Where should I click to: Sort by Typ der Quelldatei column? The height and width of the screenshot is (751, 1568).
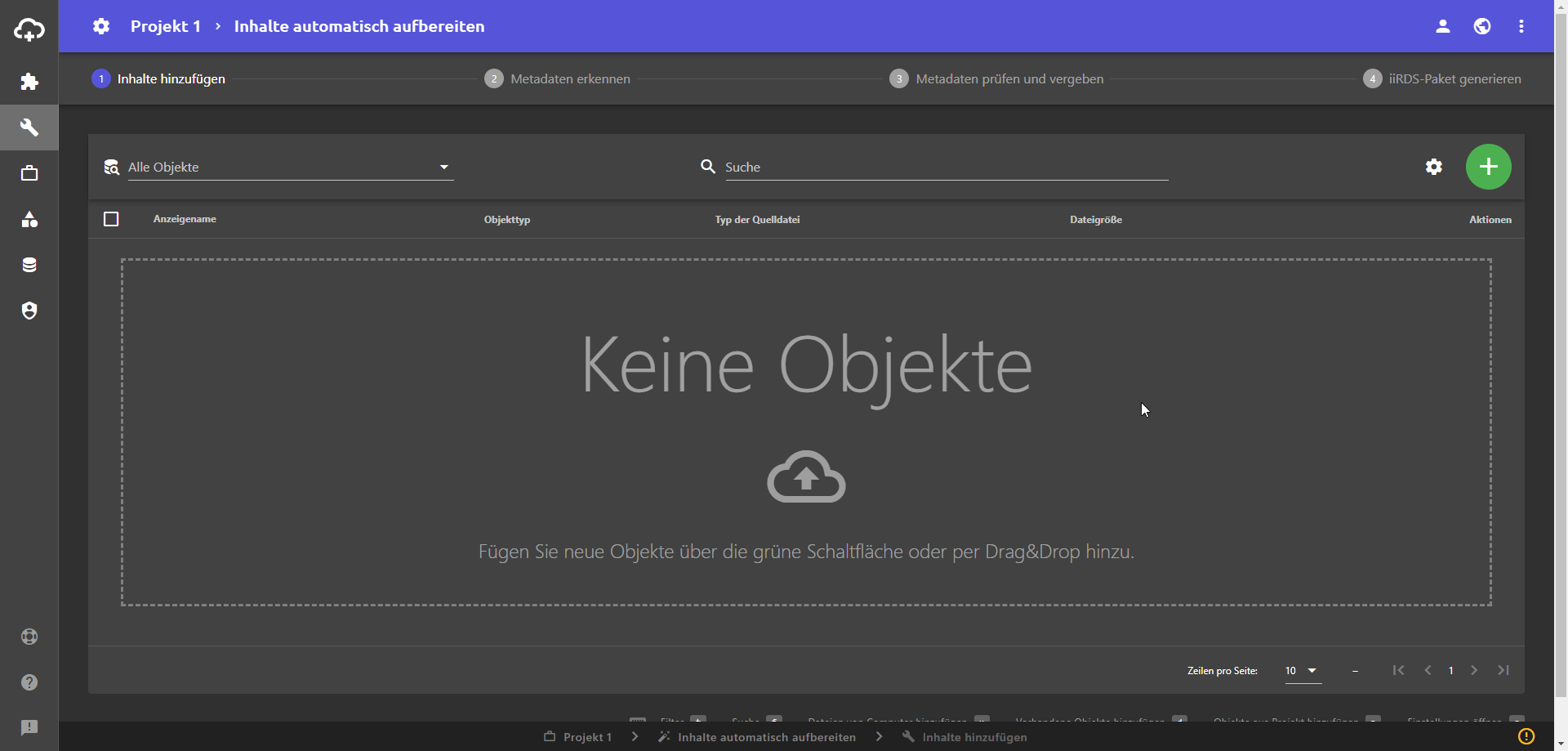[757, 220]
